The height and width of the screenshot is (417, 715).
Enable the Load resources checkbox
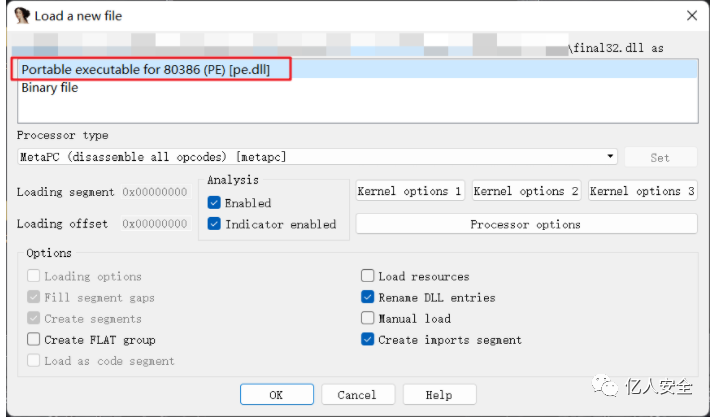click(x=368, y=276)
